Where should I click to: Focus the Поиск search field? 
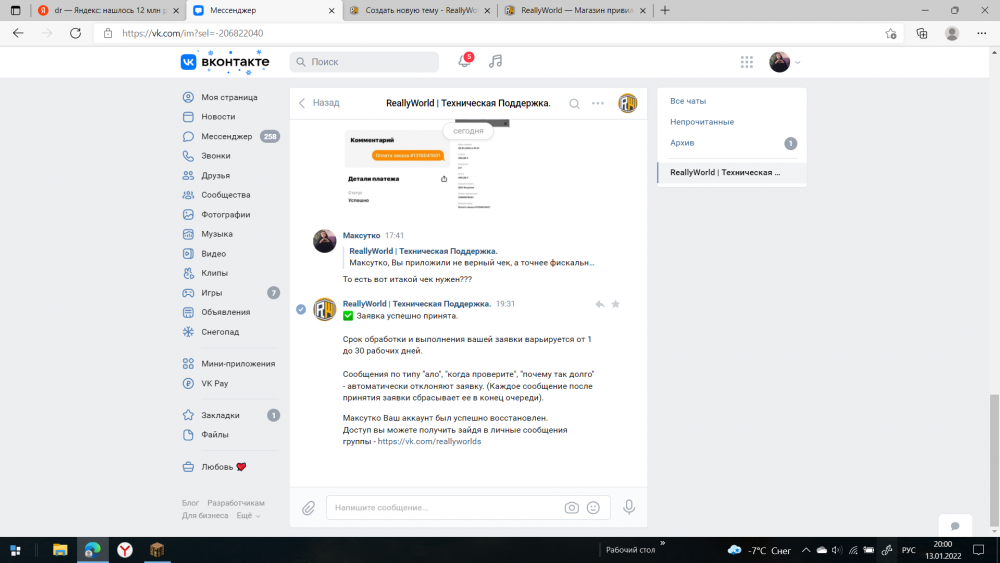364,62
